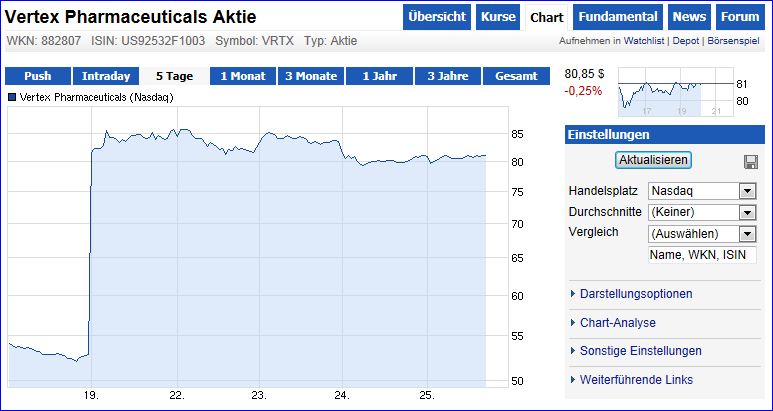
Task: Select the 1 Monat time range
Action: coord(243,76)
